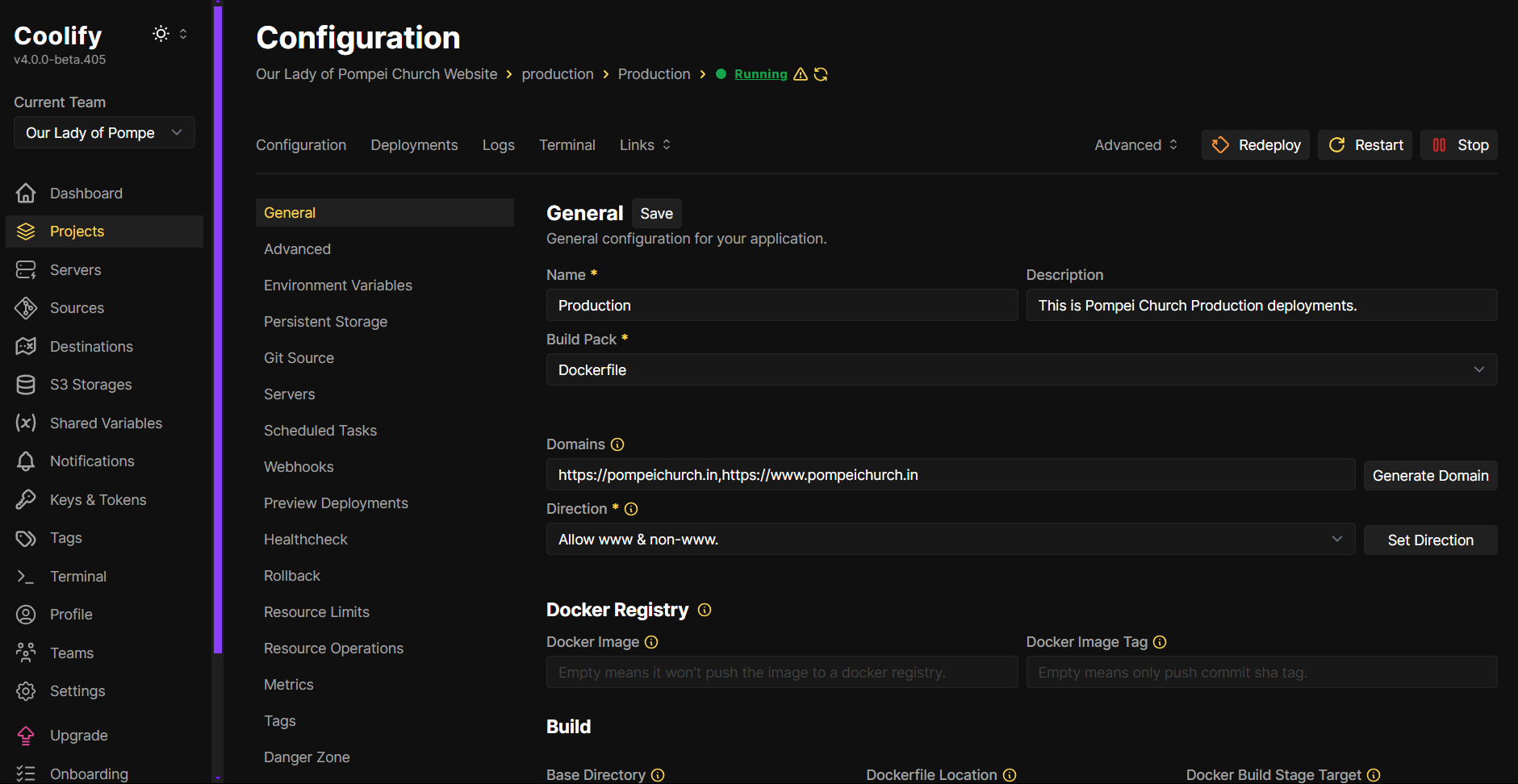This screenshot has width=1518, height=784.
Task: Open the Notifications bell item
Action: pos(91,461)
